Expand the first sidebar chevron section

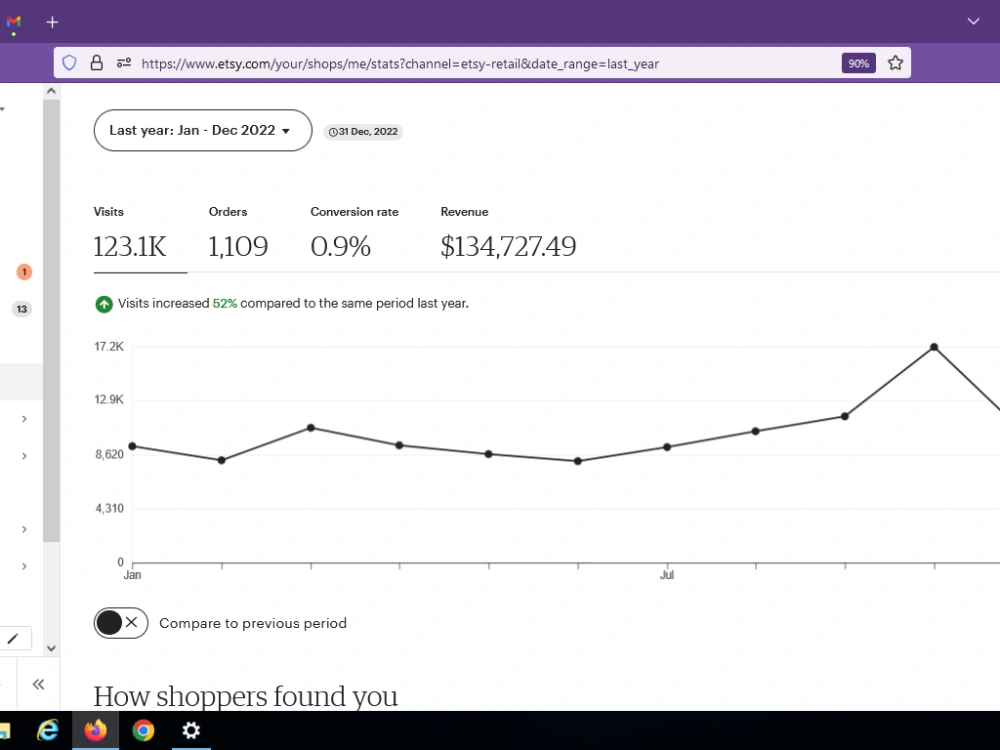(x=24, y=419)
